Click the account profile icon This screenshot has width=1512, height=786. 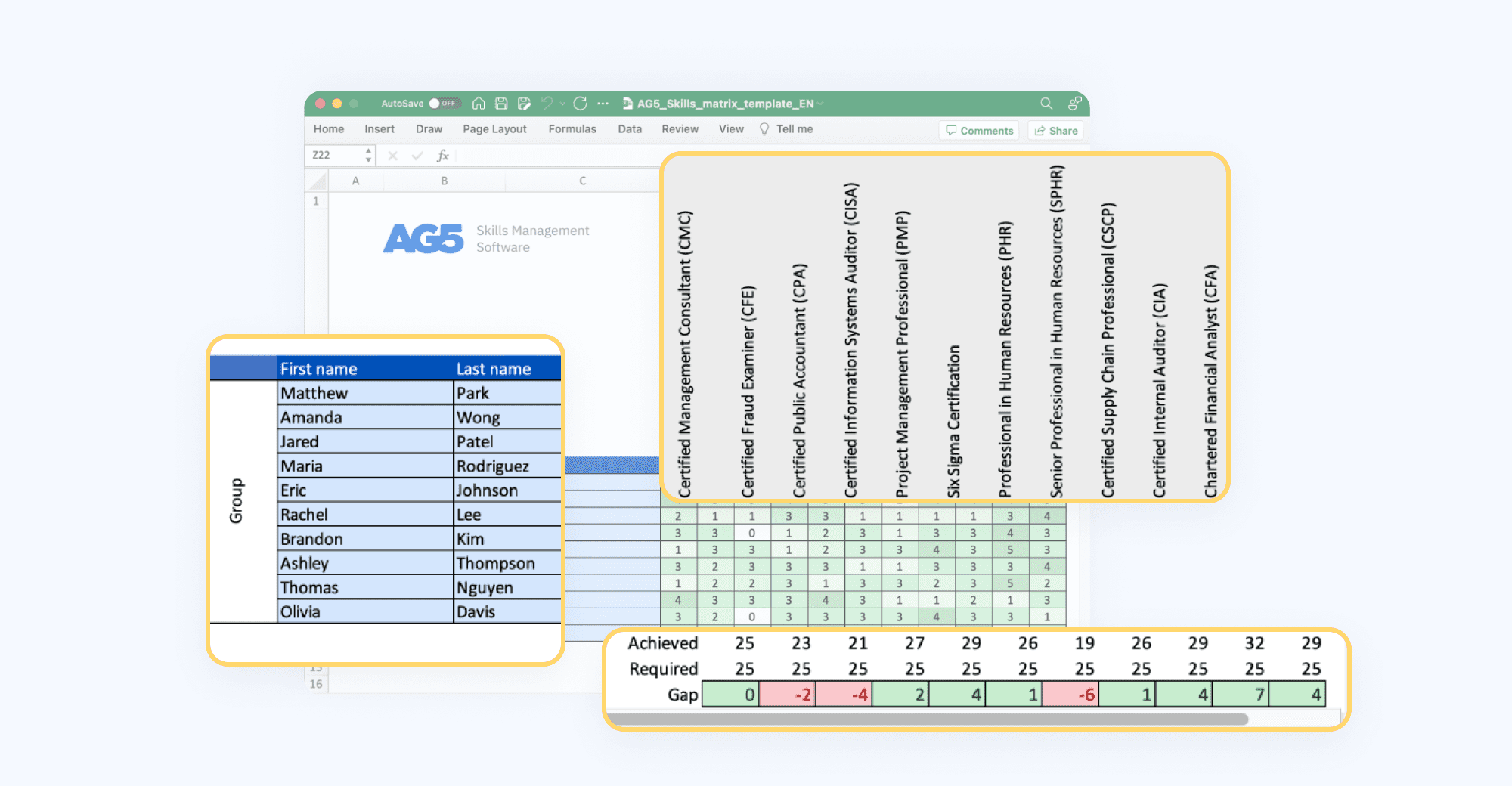(x=1073, y=103)
